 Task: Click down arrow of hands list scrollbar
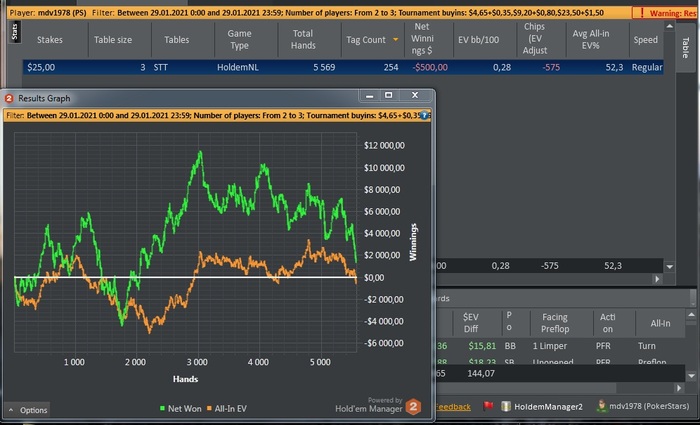(691, 376)
